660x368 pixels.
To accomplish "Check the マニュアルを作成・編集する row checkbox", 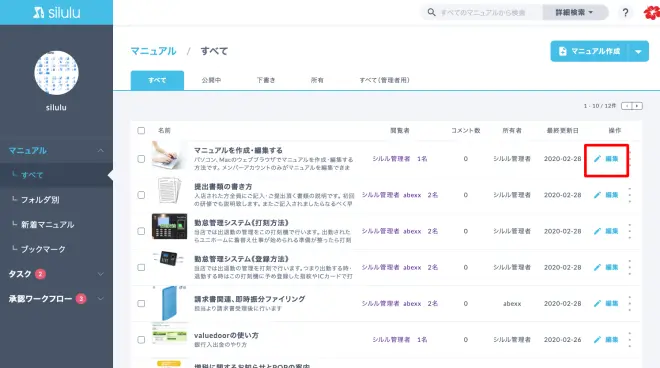I will tap(141, 159).
